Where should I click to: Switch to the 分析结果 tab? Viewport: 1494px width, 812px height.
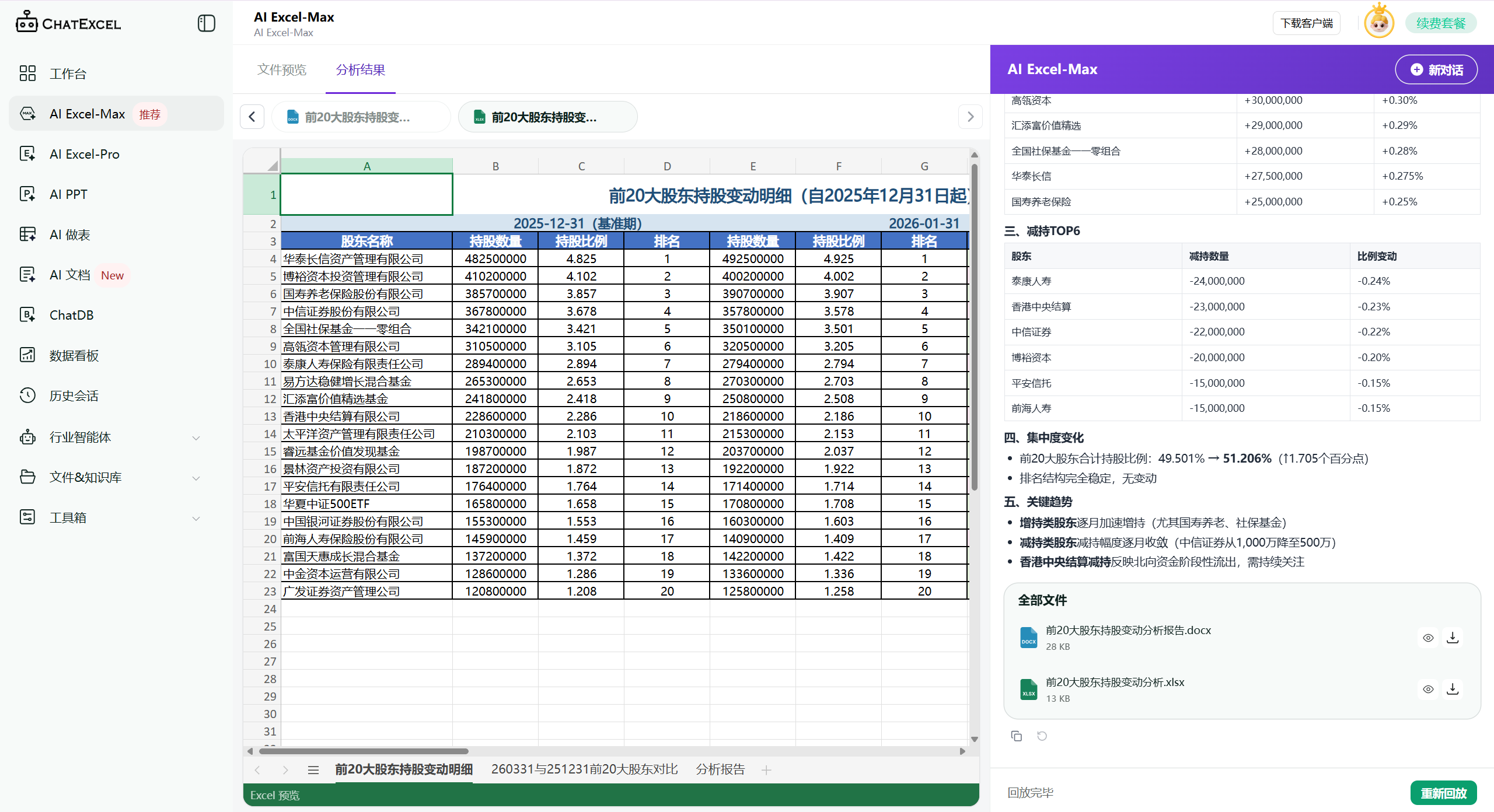coord(360,70)
